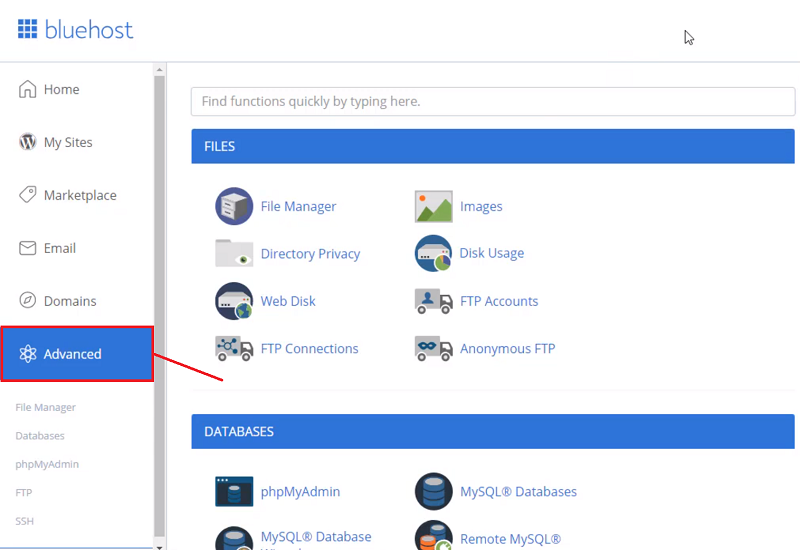Open Email from the sidebar menu

pyautogui.click(x=59, y=249)
